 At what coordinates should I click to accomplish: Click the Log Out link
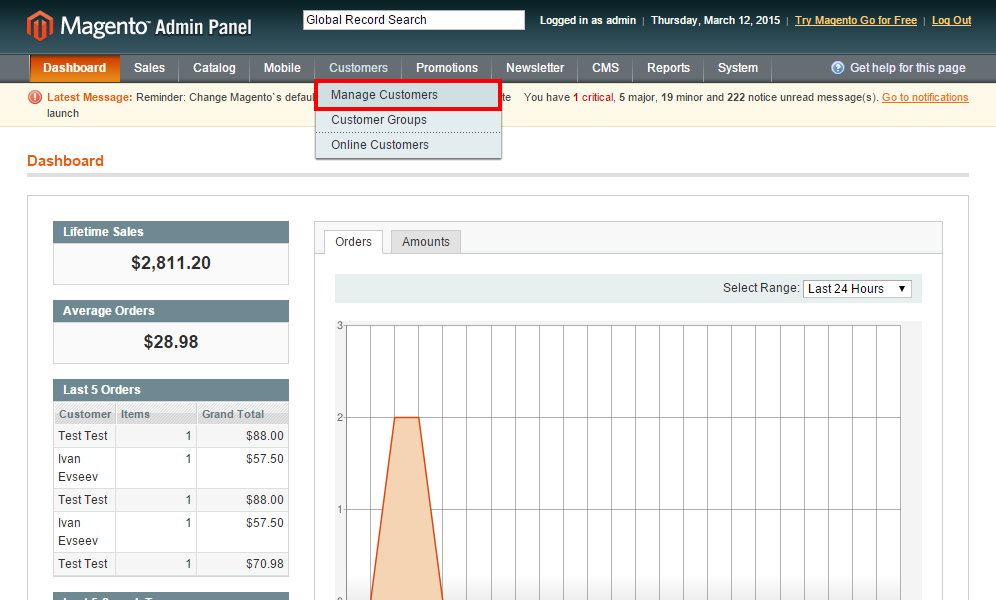coord(951,20)
